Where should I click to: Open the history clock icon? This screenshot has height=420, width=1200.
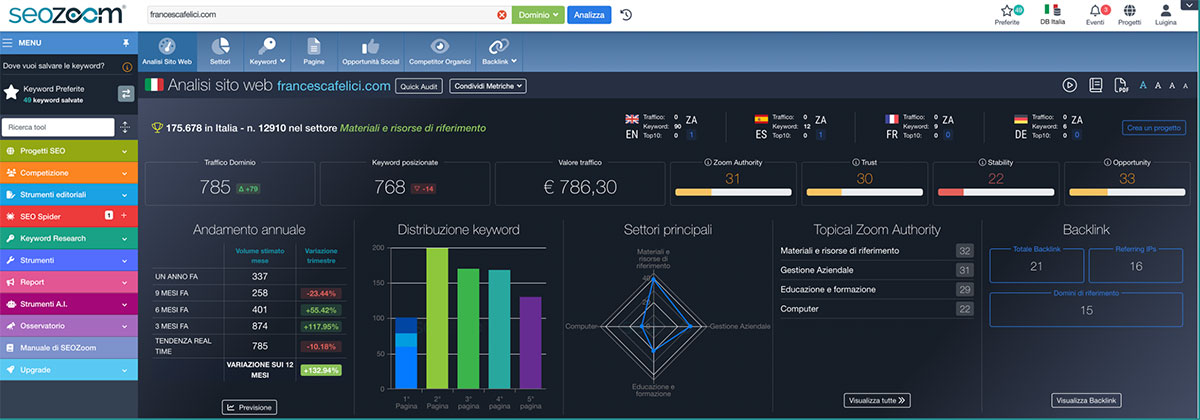626,15
